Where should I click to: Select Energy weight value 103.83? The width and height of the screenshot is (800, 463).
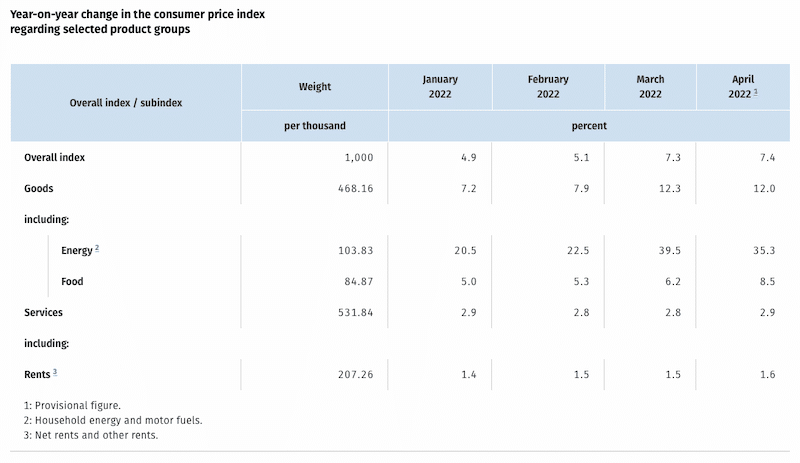(x=343, y=250)
